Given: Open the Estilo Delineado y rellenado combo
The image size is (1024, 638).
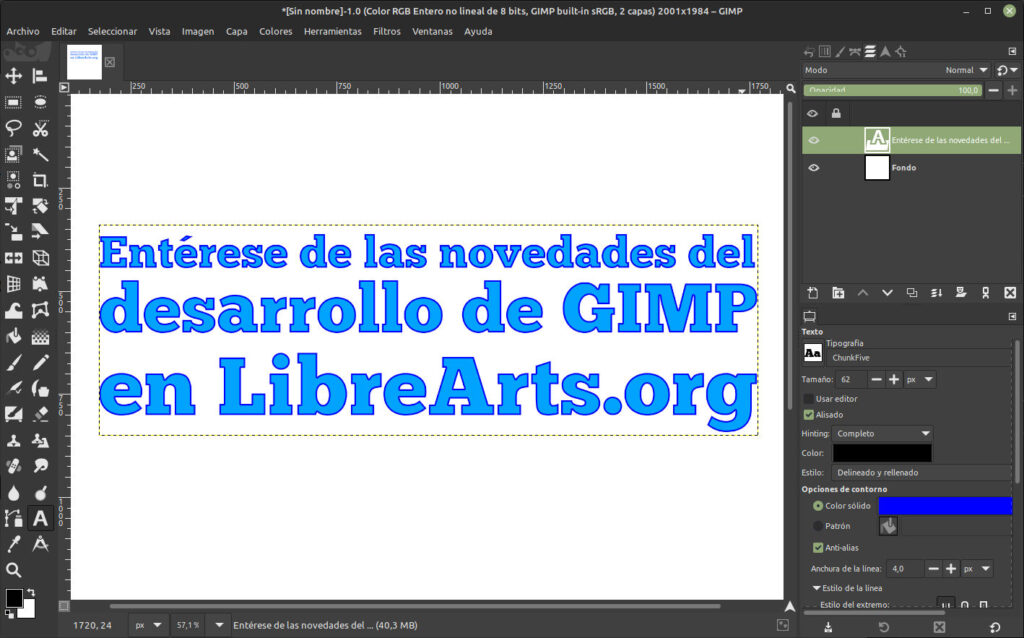Looking at the screenshot, I should pyautogui.click(x=921, y=473).
